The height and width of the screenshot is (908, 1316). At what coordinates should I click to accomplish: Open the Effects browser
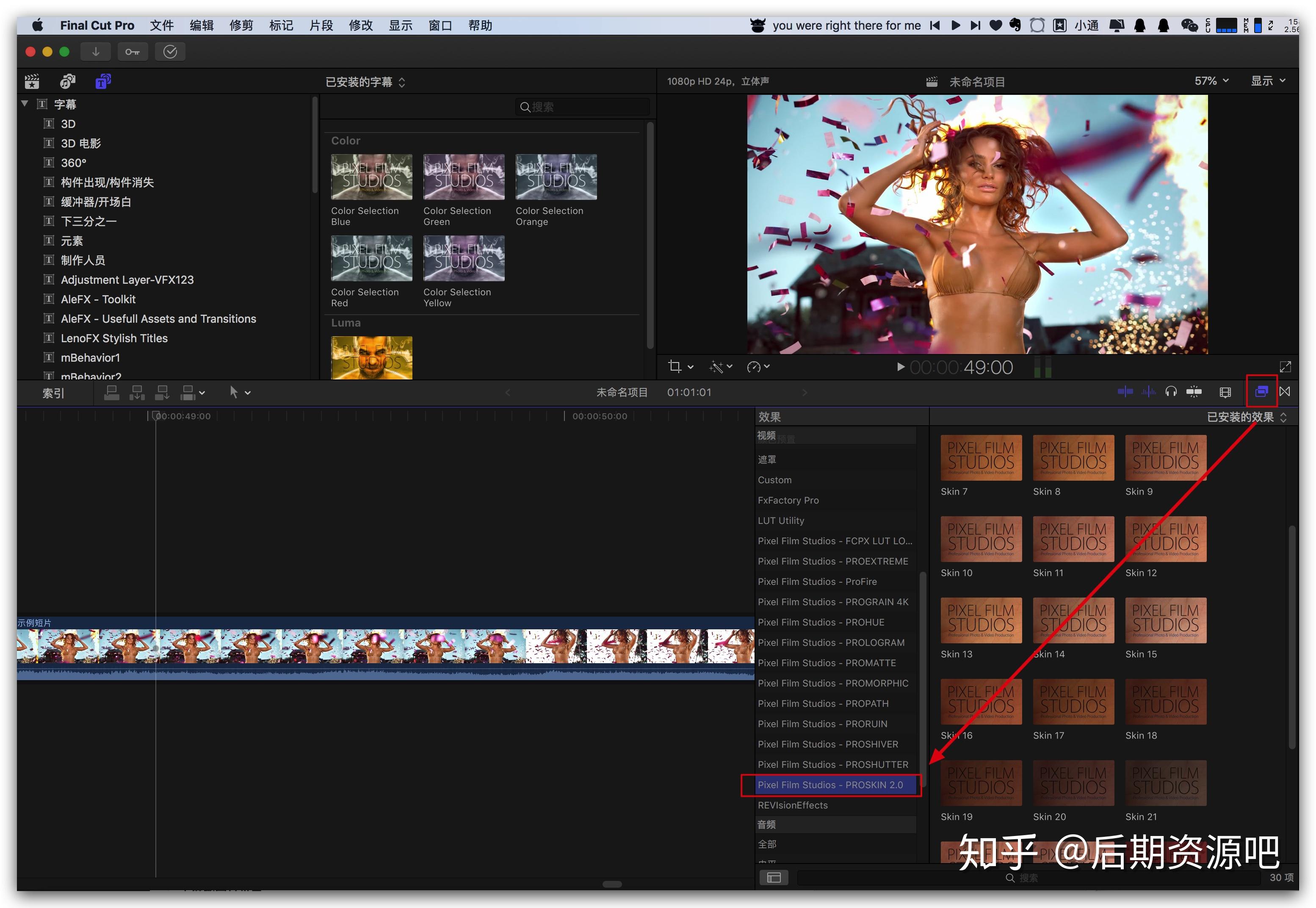coord(1261,392)
